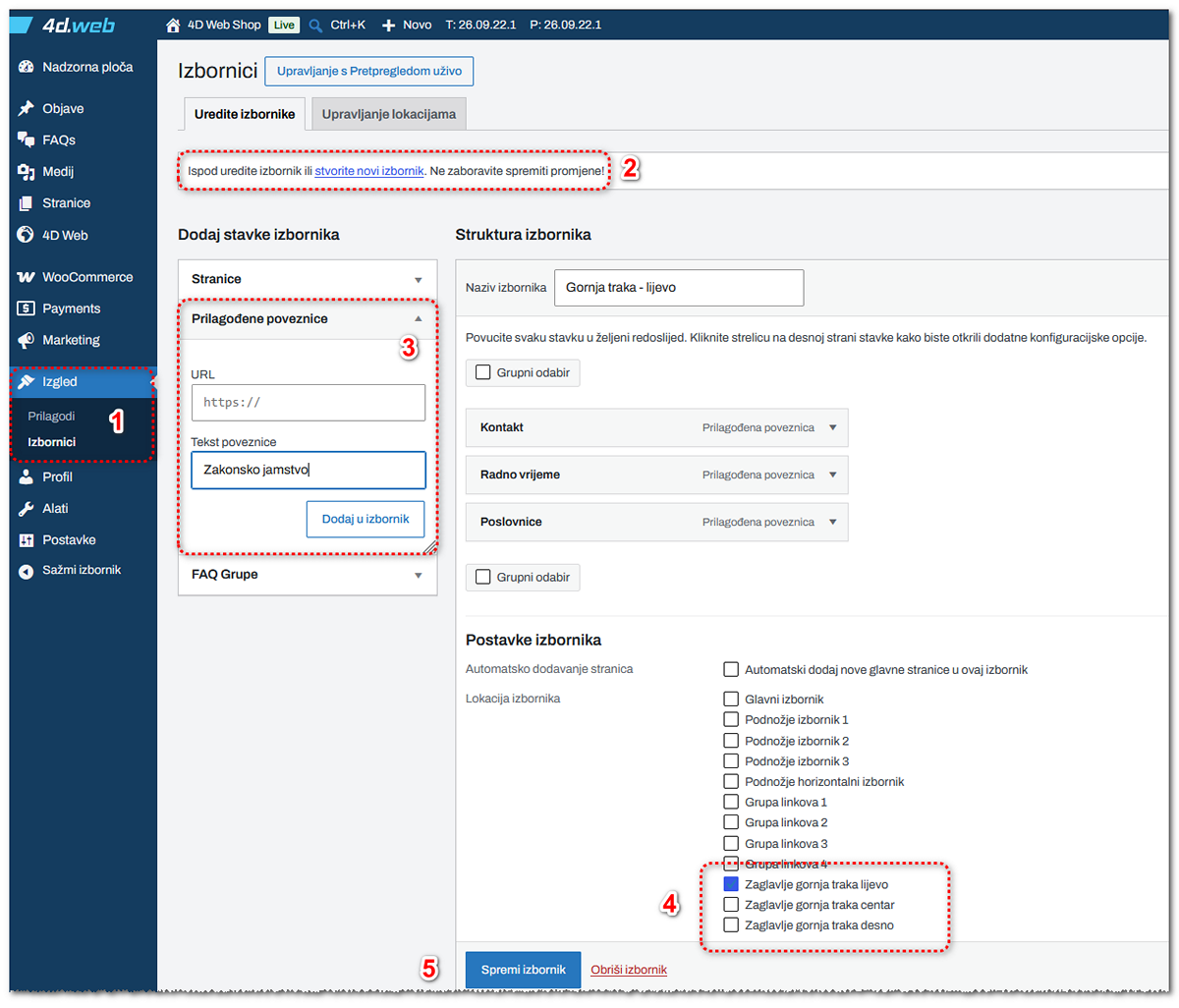The image size is (1179, 1008).
Task: Select the Marketing megaphone icon
Action: [27, 340]
